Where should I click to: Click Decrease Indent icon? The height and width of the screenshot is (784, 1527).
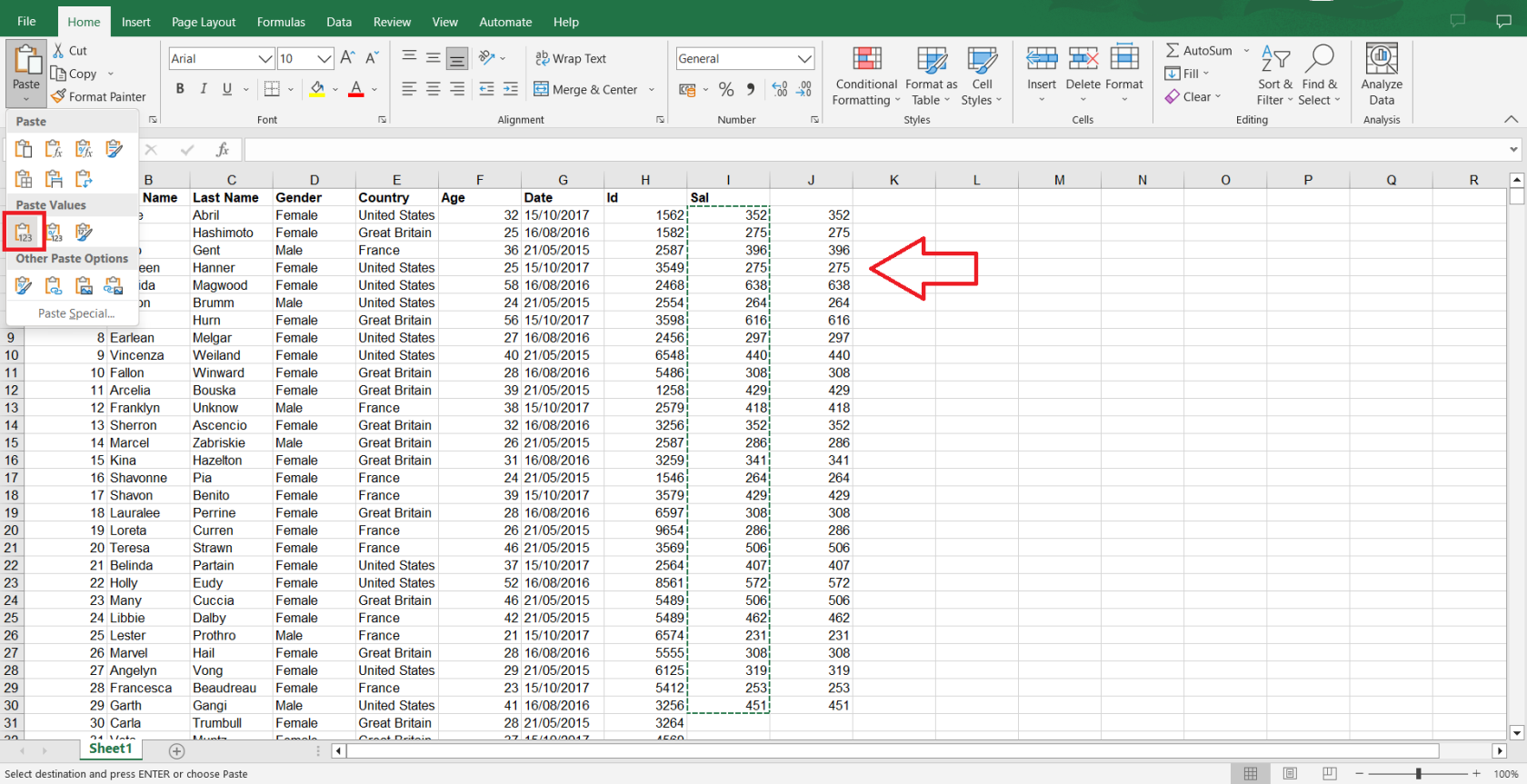487,89
